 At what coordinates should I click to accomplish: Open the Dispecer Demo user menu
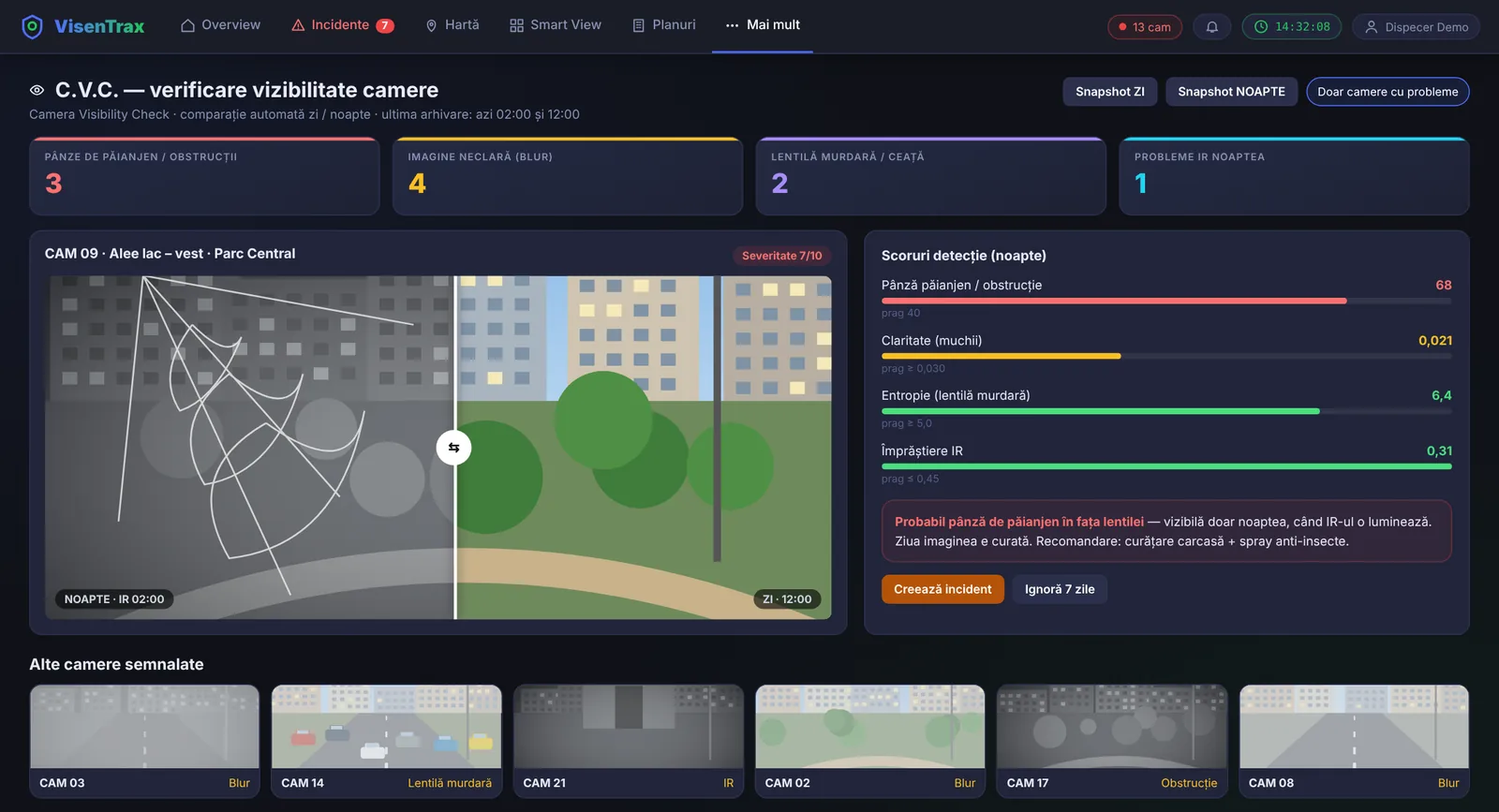click(x=1416, y=27)
